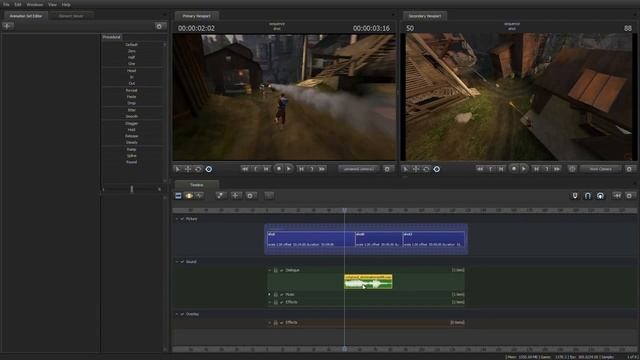
Task: Select the yellow dialogue audio clip
Action: tap(368, 282)
